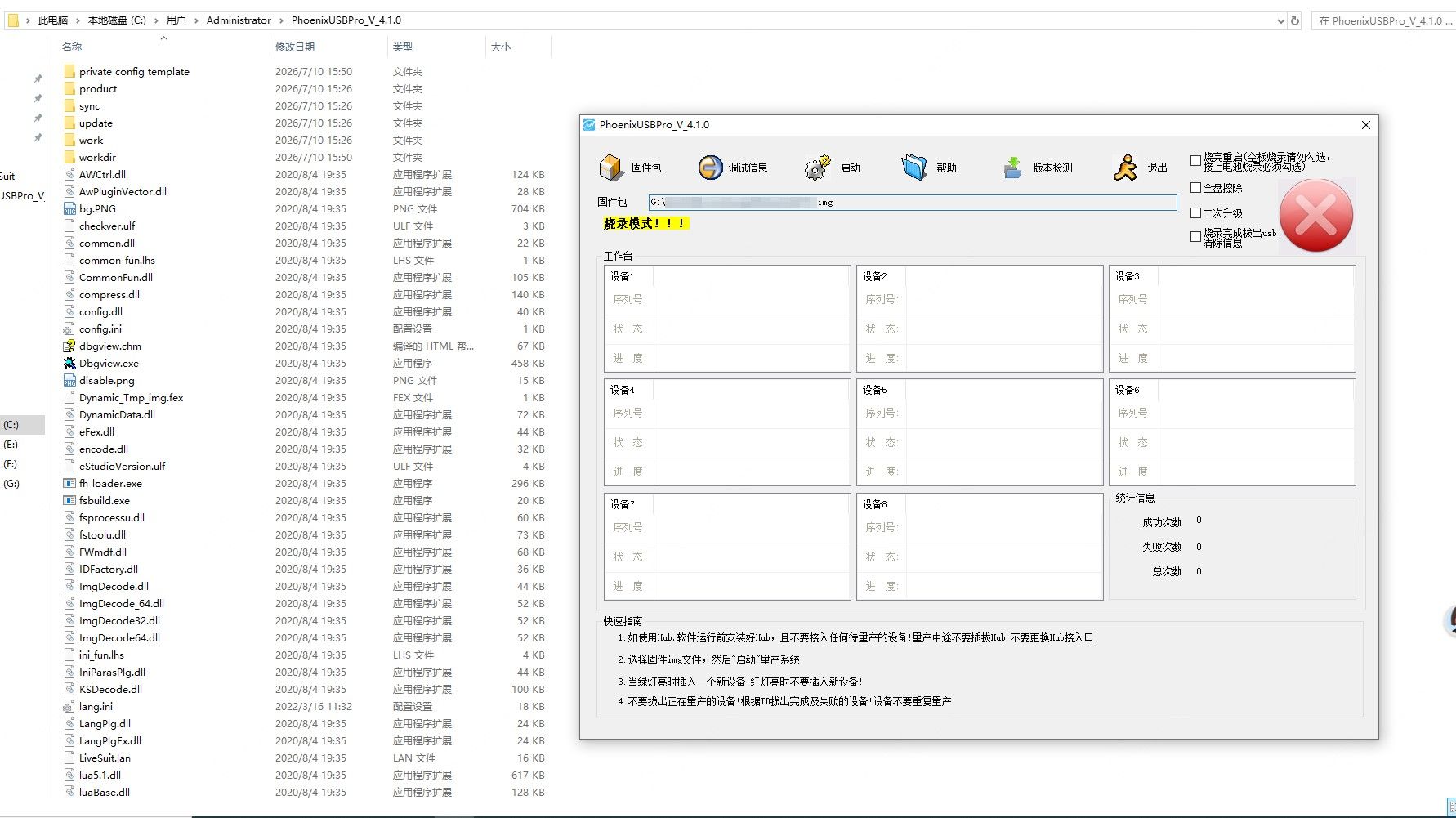Click the 启动 start gear icon
The image size is (1456, 818).
[817, 168]
